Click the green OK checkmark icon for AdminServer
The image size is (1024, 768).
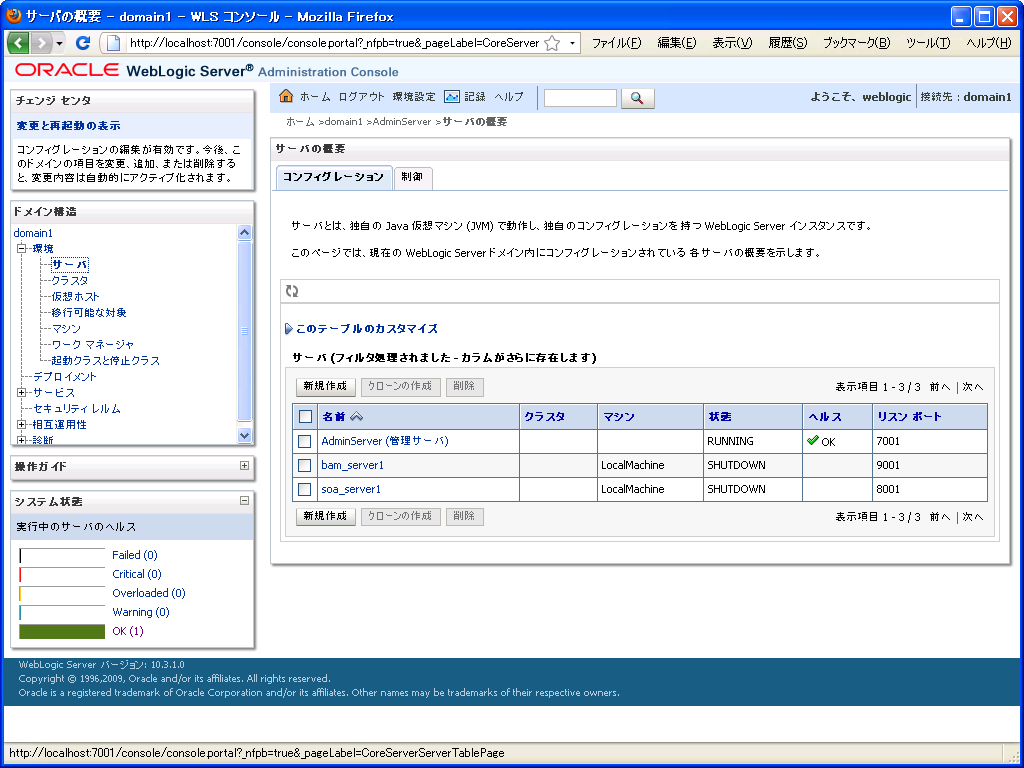(x=813, y=441)
